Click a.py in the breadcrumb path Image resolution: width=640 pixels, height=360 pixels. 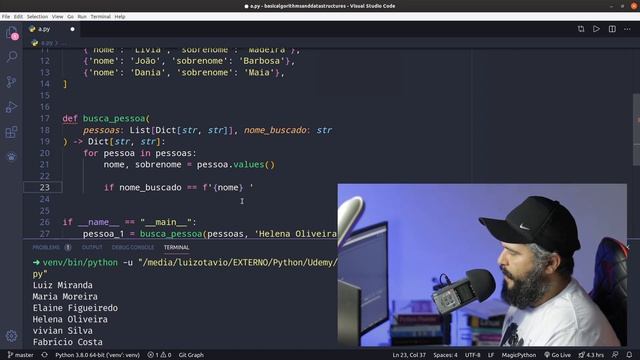[x=47, y=43]
